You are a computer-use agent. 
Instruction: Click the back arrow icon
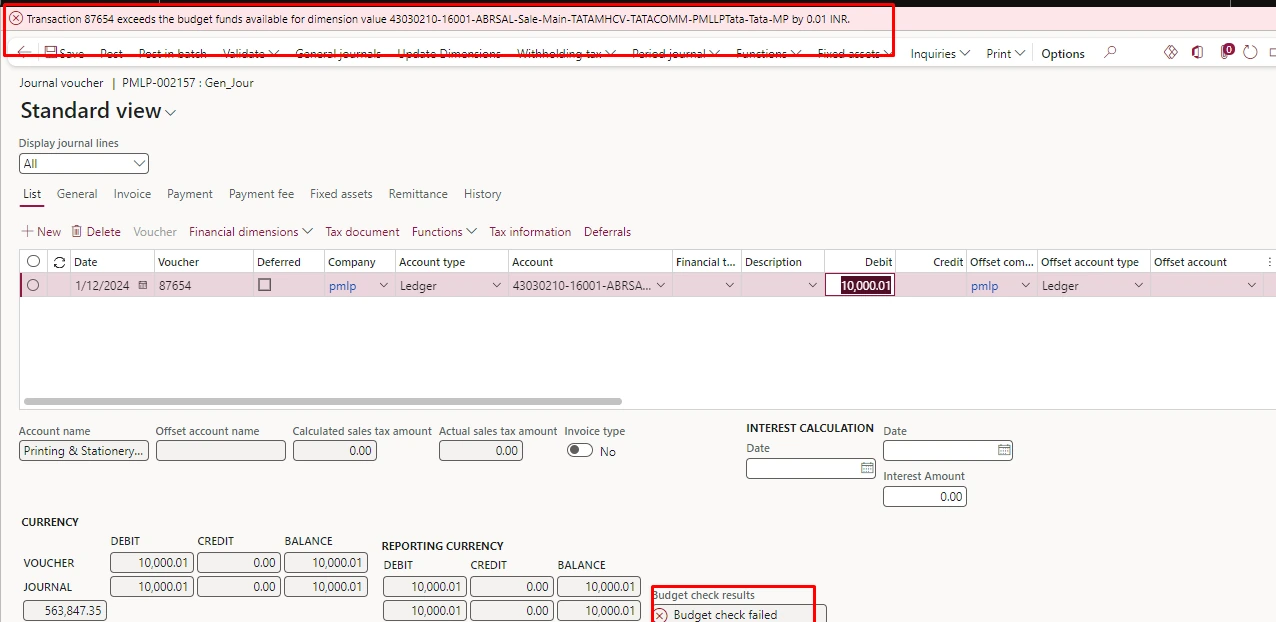point(24,53)
